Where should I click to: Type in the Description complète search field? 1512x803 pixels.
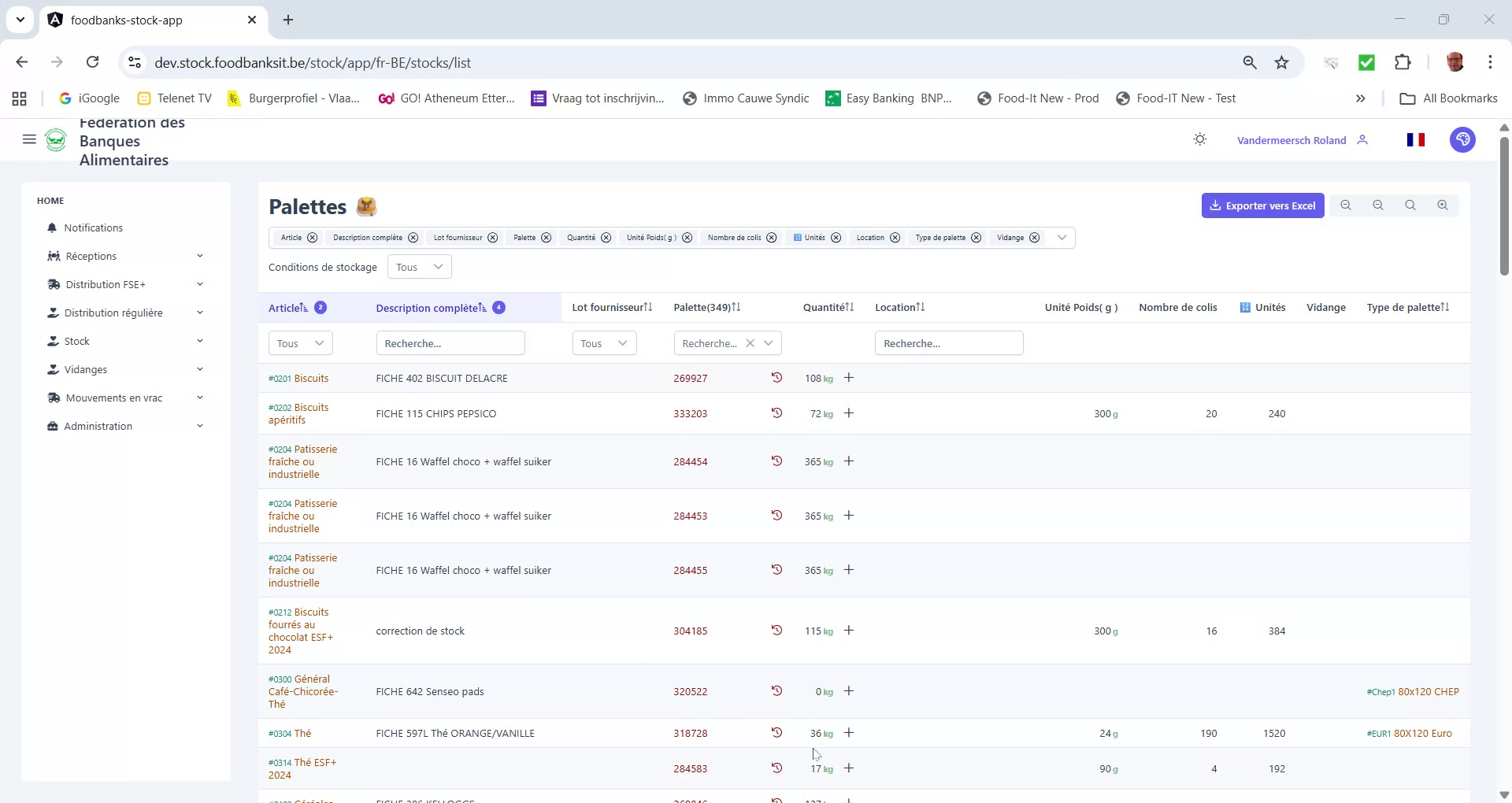click(x=450, y=342)
